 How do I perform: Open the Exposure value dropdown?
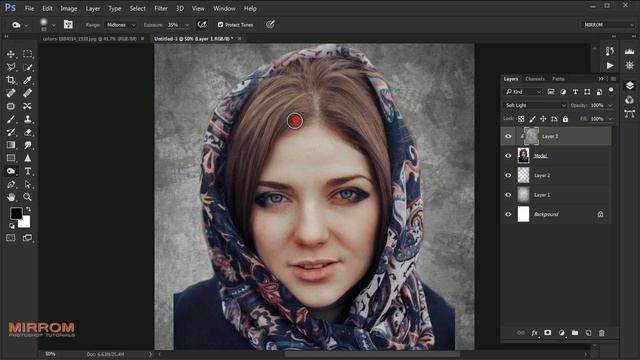pyautogui.click(x=187, y=25)
